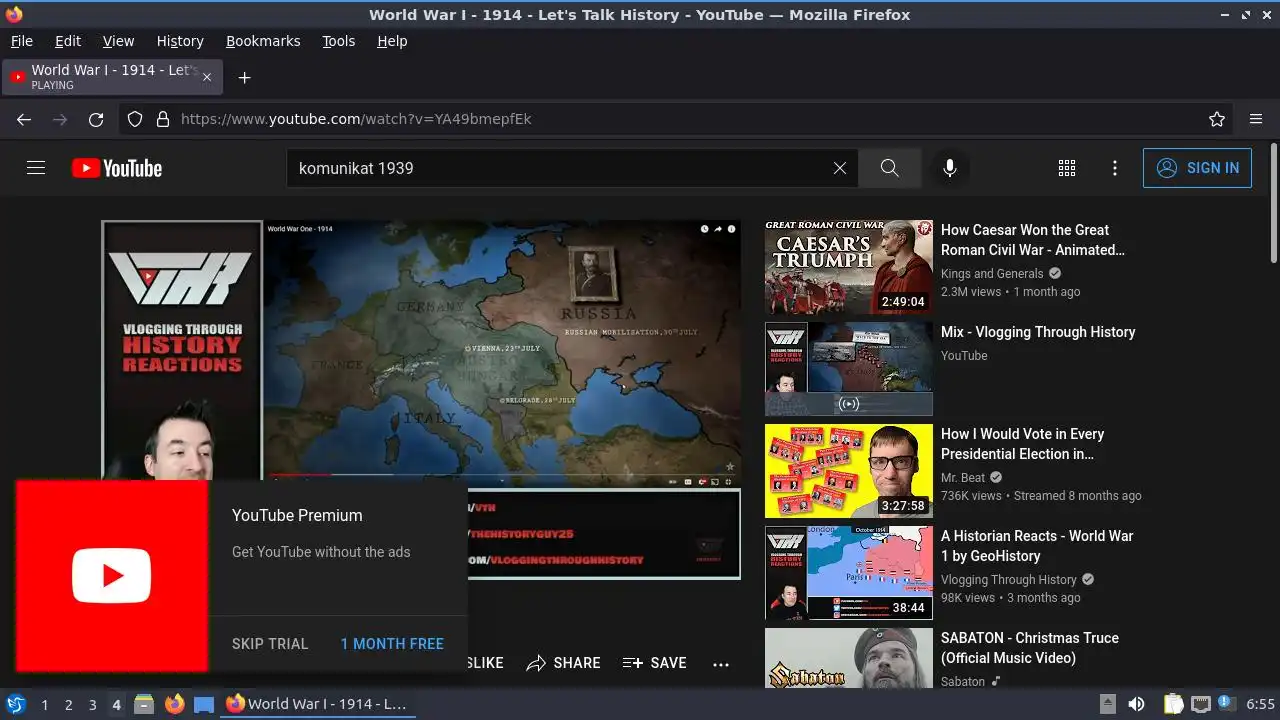This screenshot has height=720, width=1280.
Task: Click the page's vertical scrollbar
Action: (x=1273, y=205)
